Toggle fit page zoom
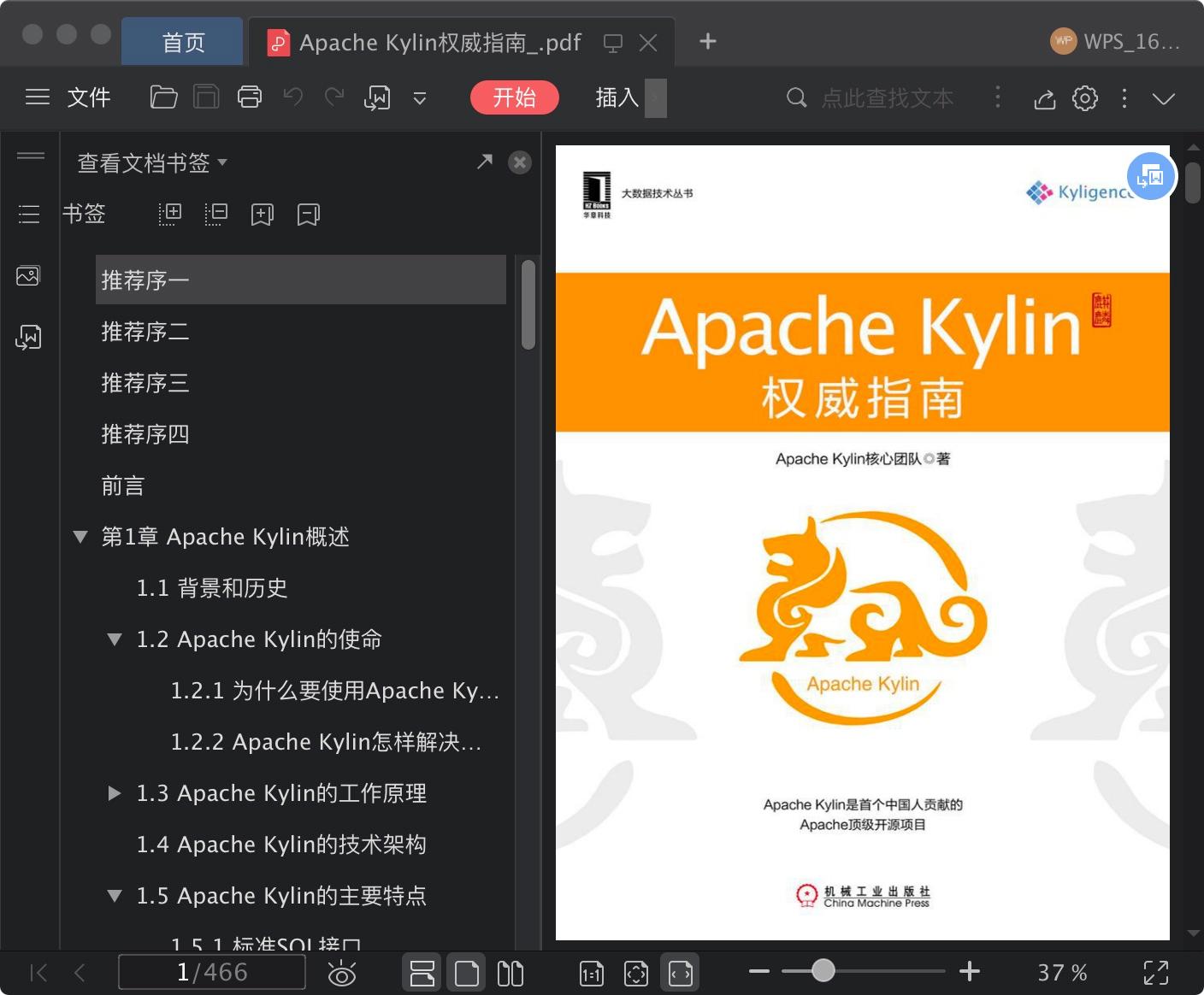The width and height of the screenshot is (1204, 995). click(x=636, y=973)
